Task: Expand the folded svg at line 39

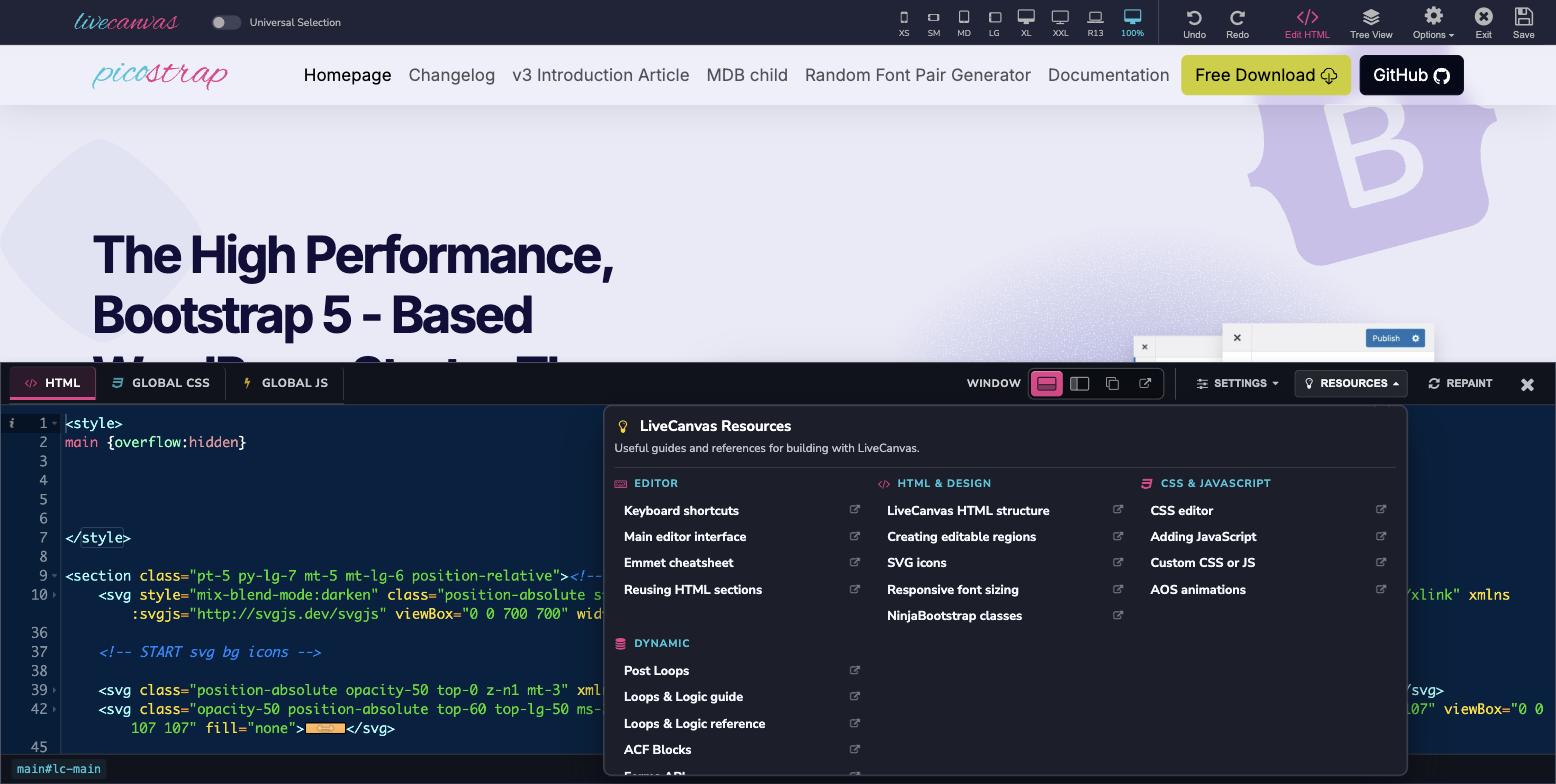Action: [x=55, y=691]
